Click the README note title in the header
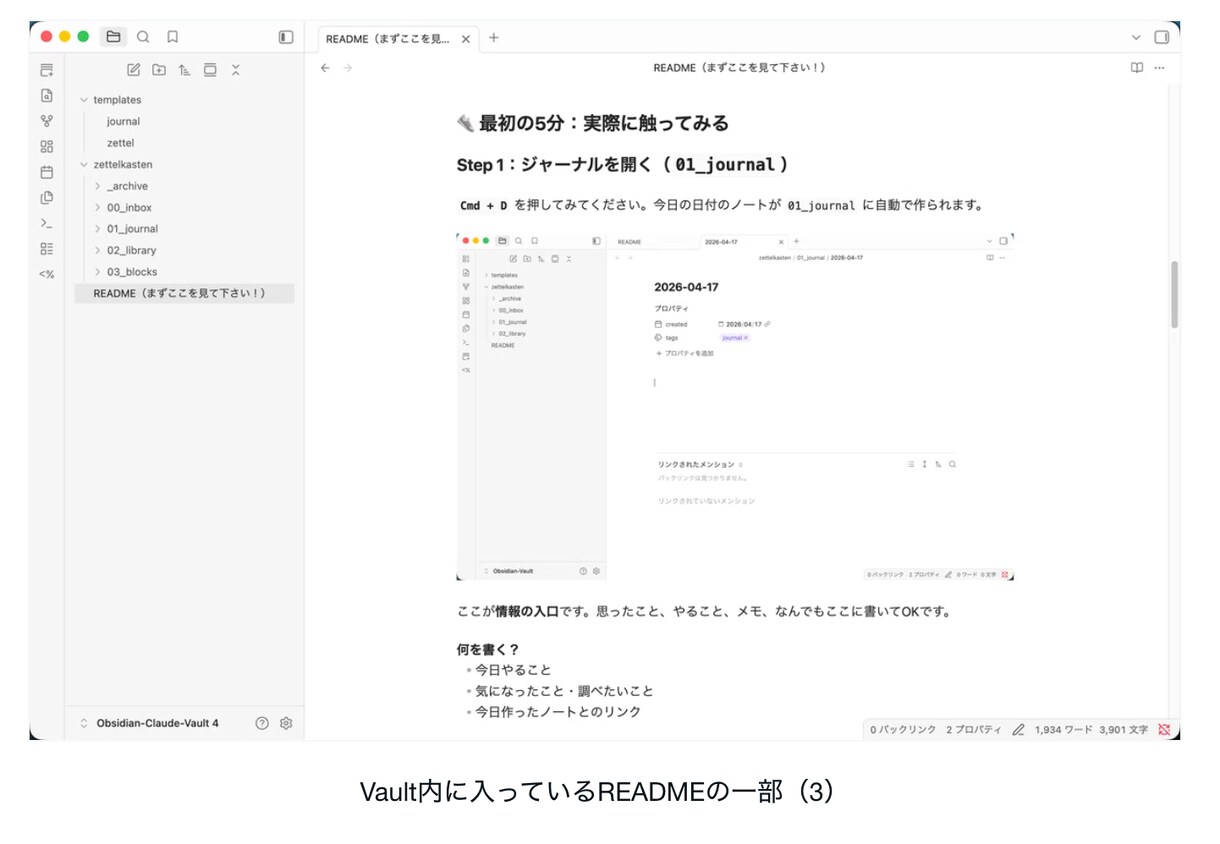The image size is (1220, 844). click(x=739, y=68)
